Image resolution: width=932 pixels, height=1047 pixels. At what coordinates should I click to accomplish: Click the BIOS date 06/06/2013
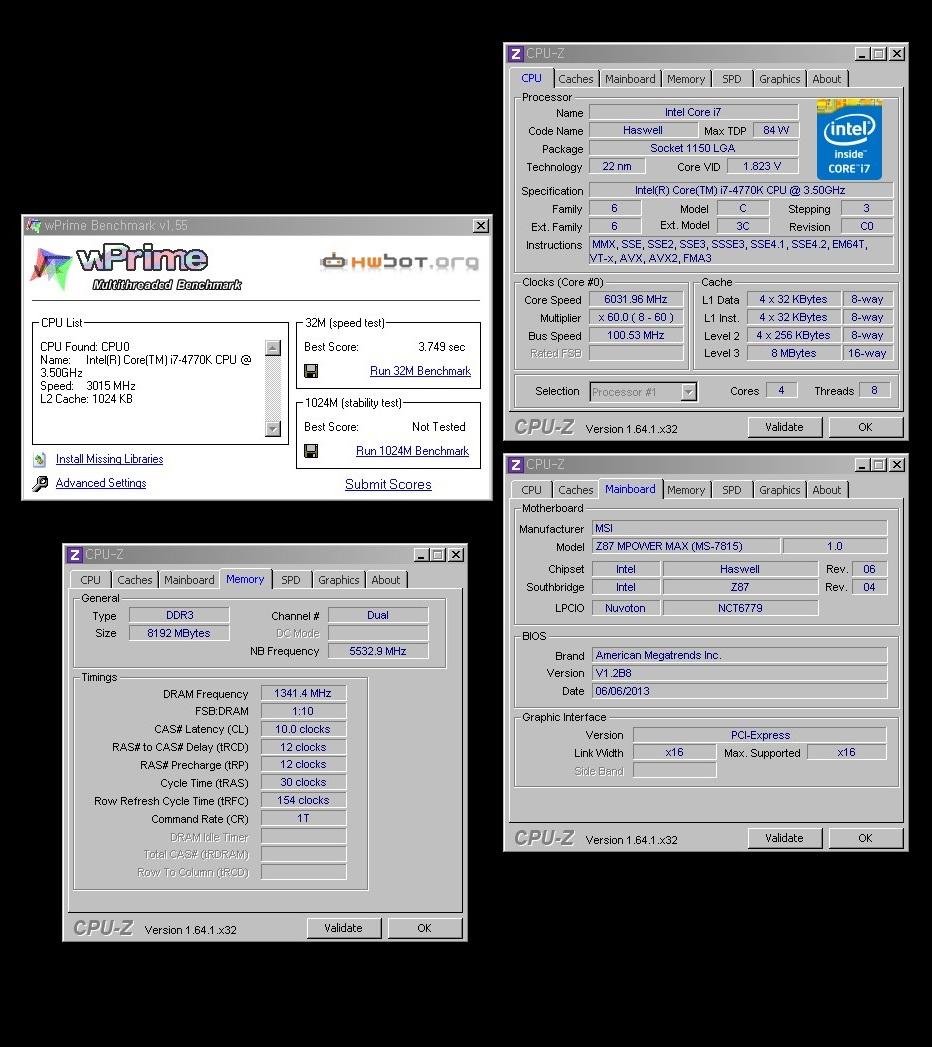pyautogui.click(x=740, y=691)
